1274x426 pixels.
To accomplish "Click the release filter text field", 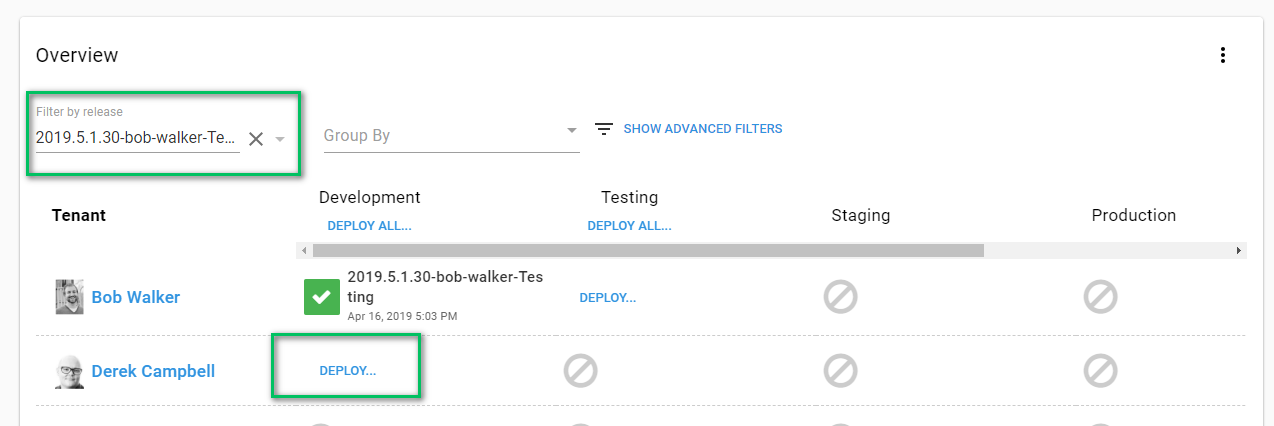I will (x=136, y=138).
